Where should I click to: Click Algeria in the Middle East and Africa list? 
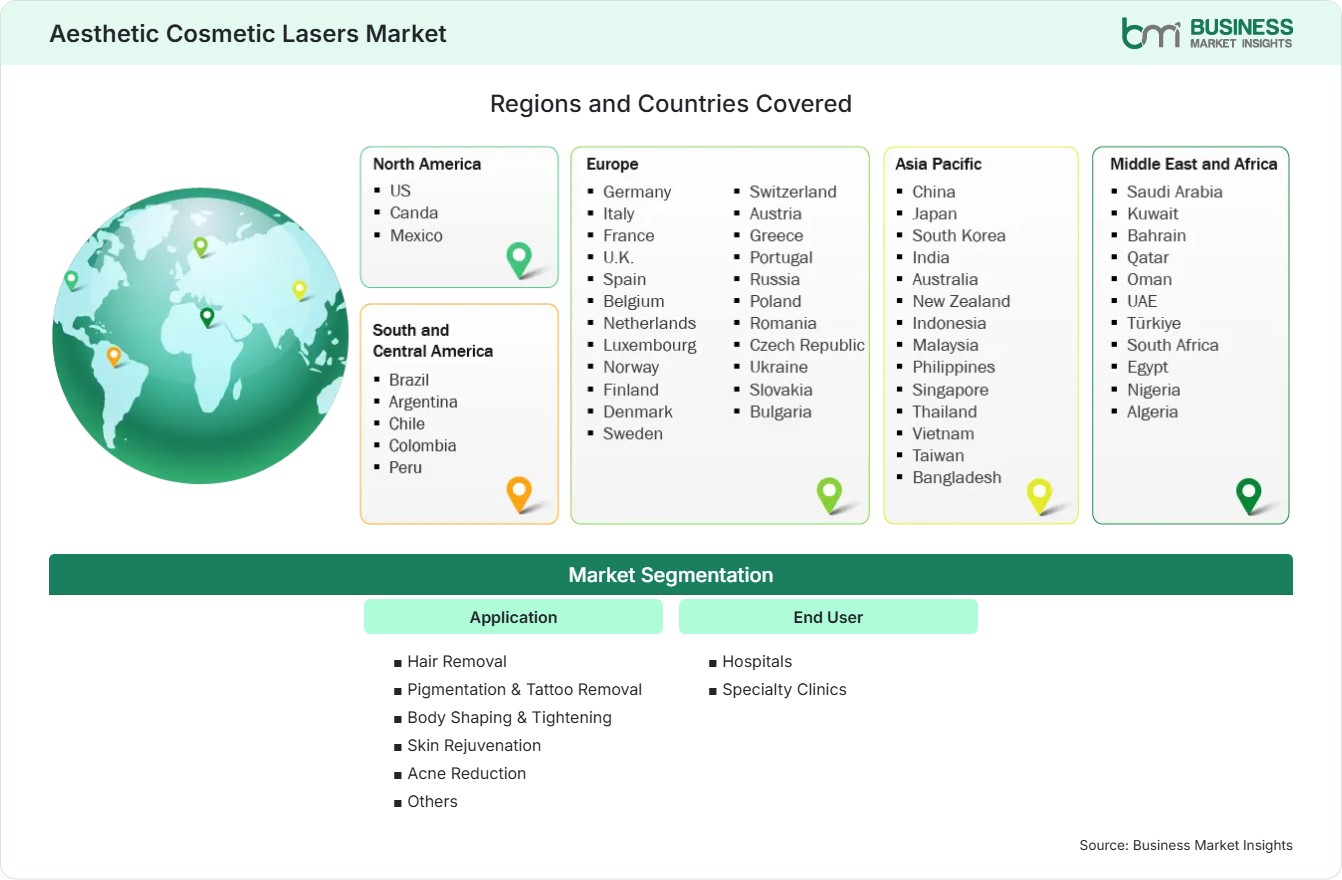[1152, 411]
